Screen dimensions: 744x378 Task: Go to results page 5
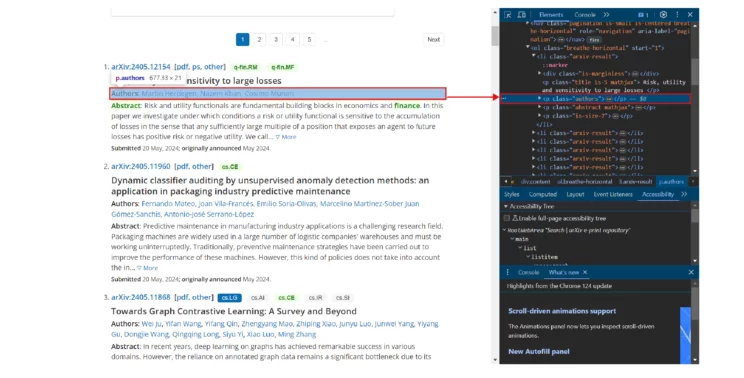click(309, 39)
